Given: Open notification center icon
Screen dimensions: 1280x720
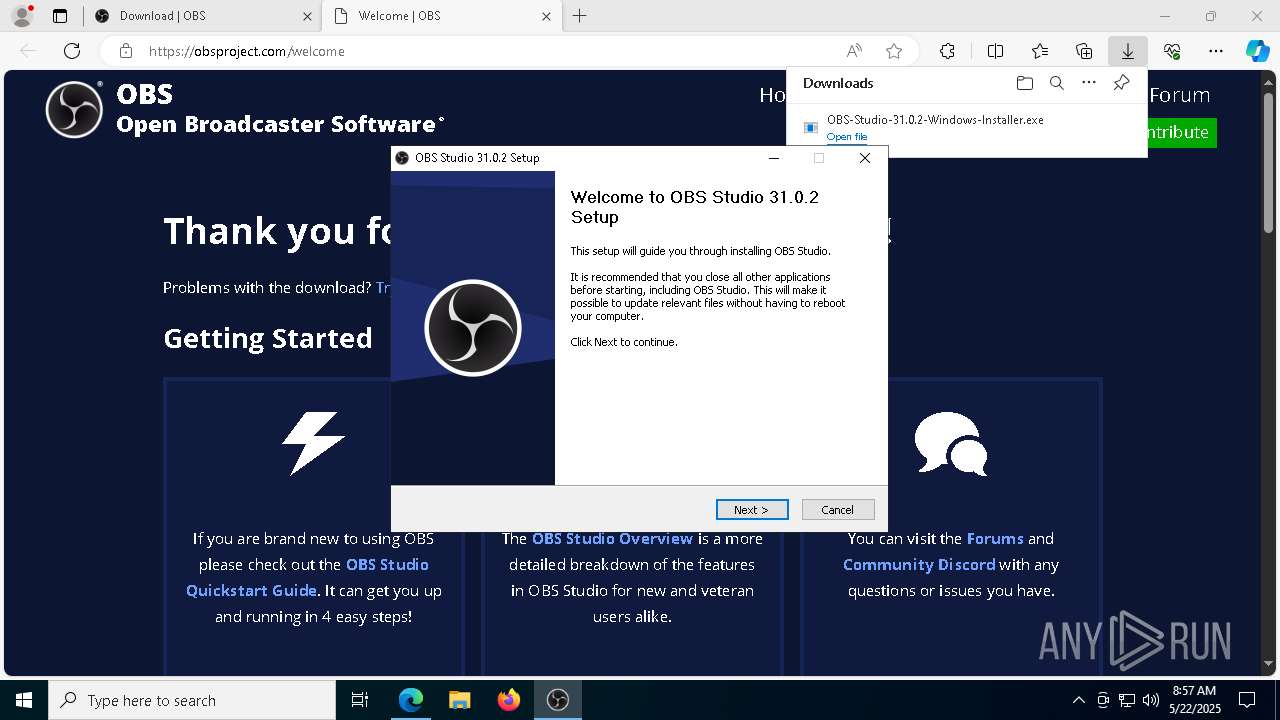Looking at the screenshot, I should 1247,700.
